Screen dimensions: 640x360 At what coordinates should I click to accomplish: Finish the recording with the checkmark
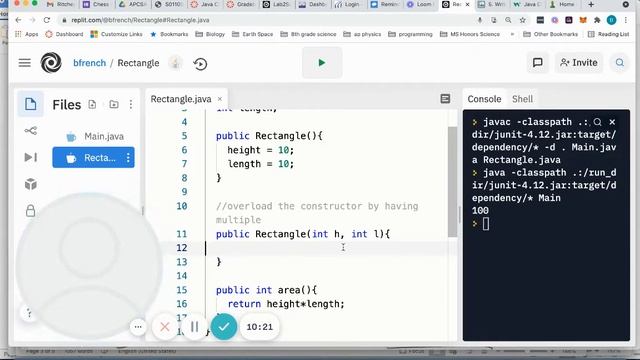click(x=224, y=327)
